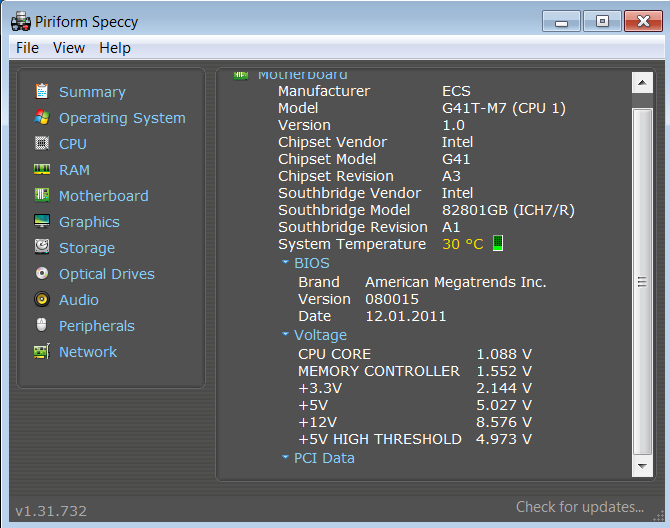This screenshot has width=670, height=528.
Task: Click the CPU chip icon
Action: (x=42, y=144)
